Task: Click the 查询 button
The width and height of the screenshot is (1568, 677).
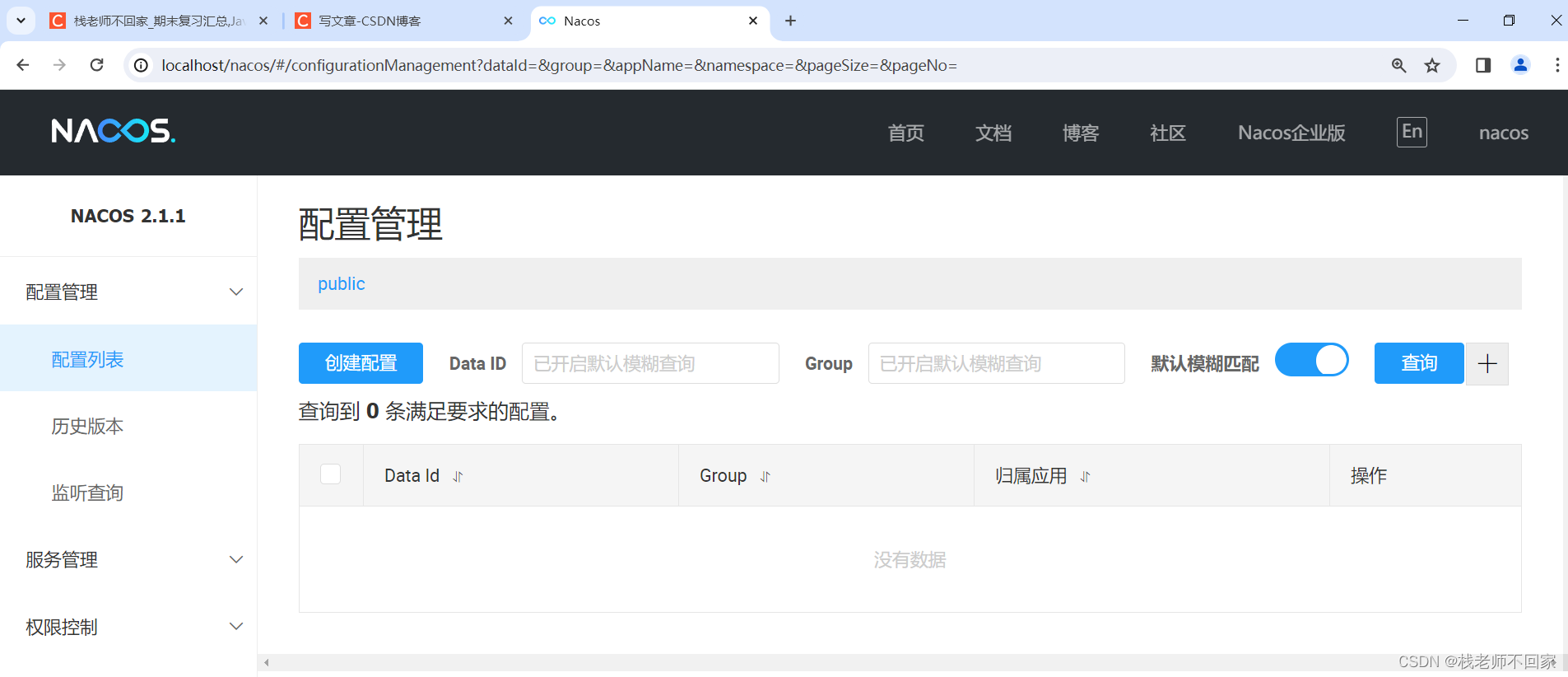Action: click(1419, 363)
